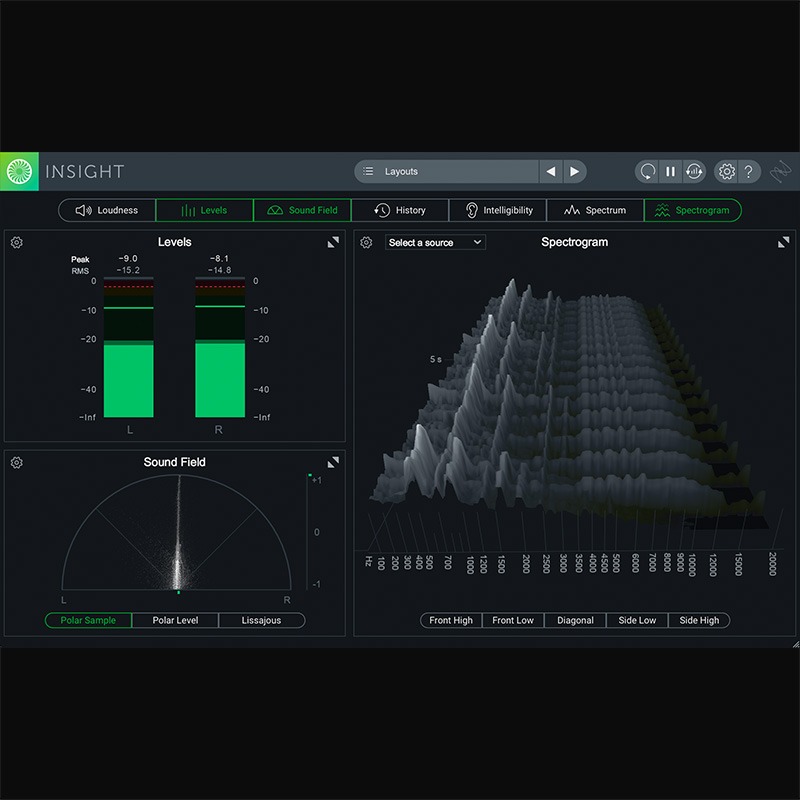The image size is (800, 800).
Task: Click the left RMS value -15.2
Action: [128, 270]
